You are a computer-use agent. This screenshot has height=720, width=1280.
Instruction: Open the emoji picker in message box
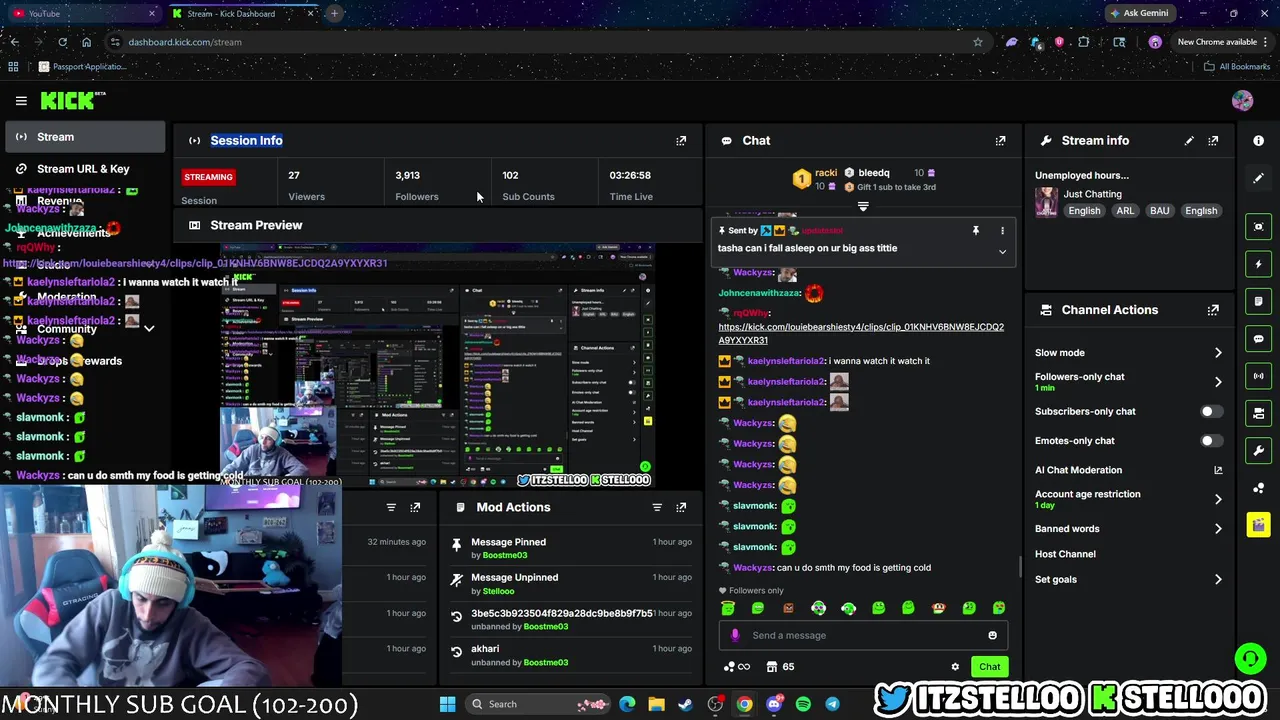click(x=992, y=636)
